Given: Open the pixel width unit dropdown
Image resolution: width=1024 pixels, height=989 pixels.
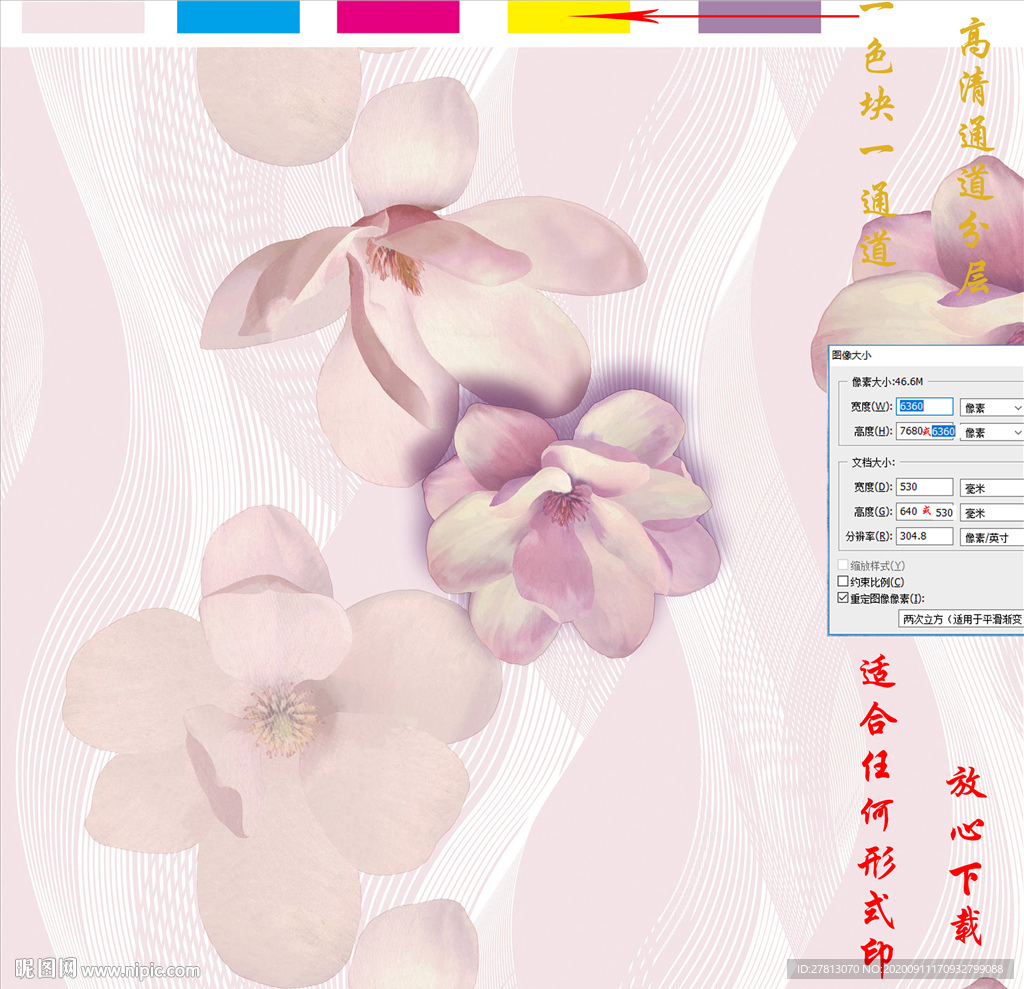Looking at the screenshot, I should coord(991,408).
